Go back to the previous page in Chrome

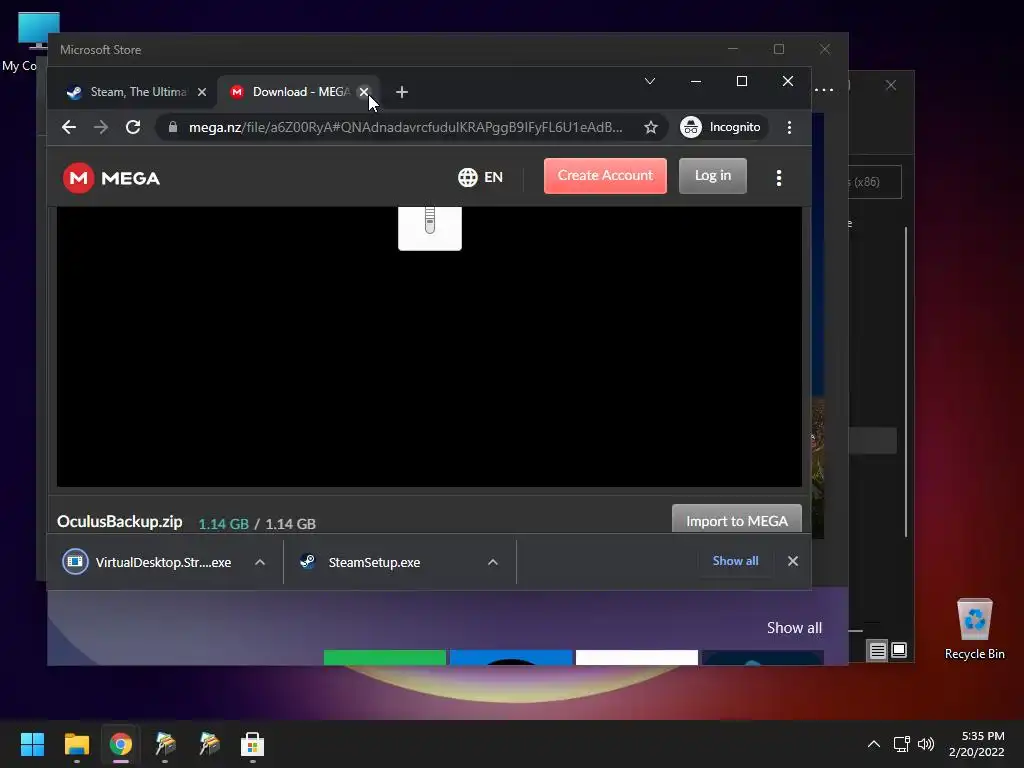69,127
